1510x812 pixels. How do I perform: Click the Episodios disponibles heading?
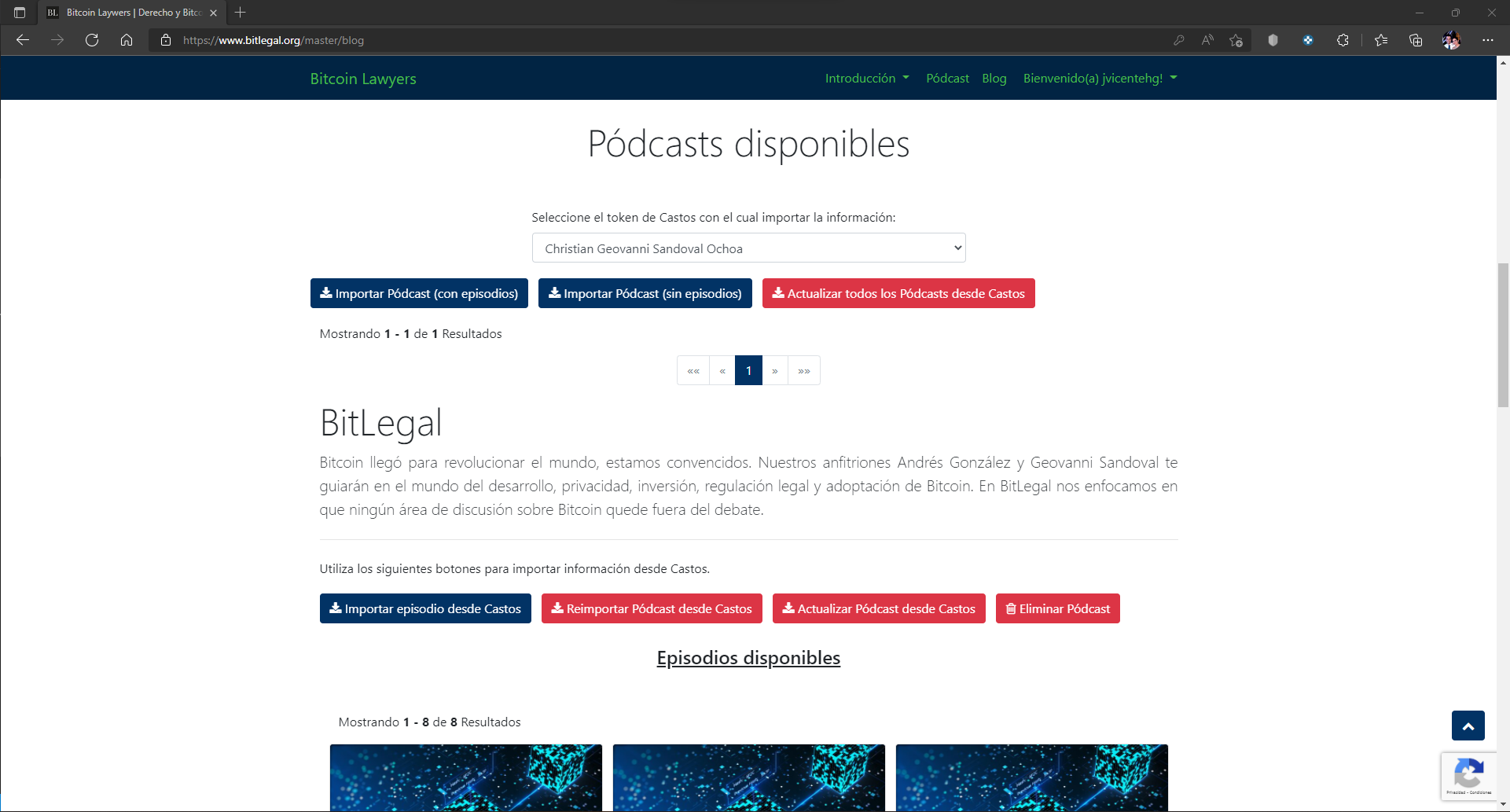(748, 658)
